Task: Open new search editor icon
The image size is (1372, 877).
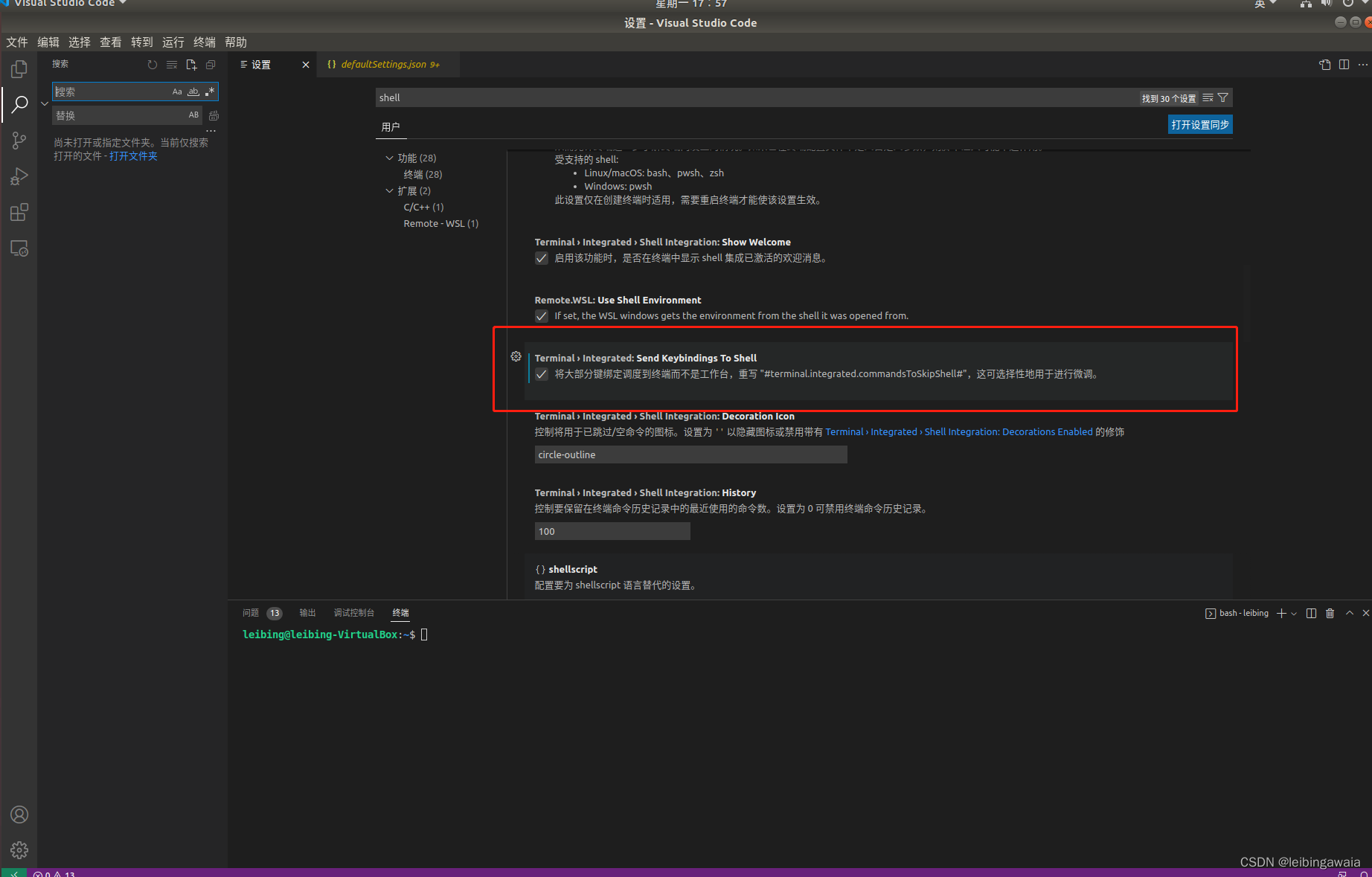Action: [x=191, y=65]
